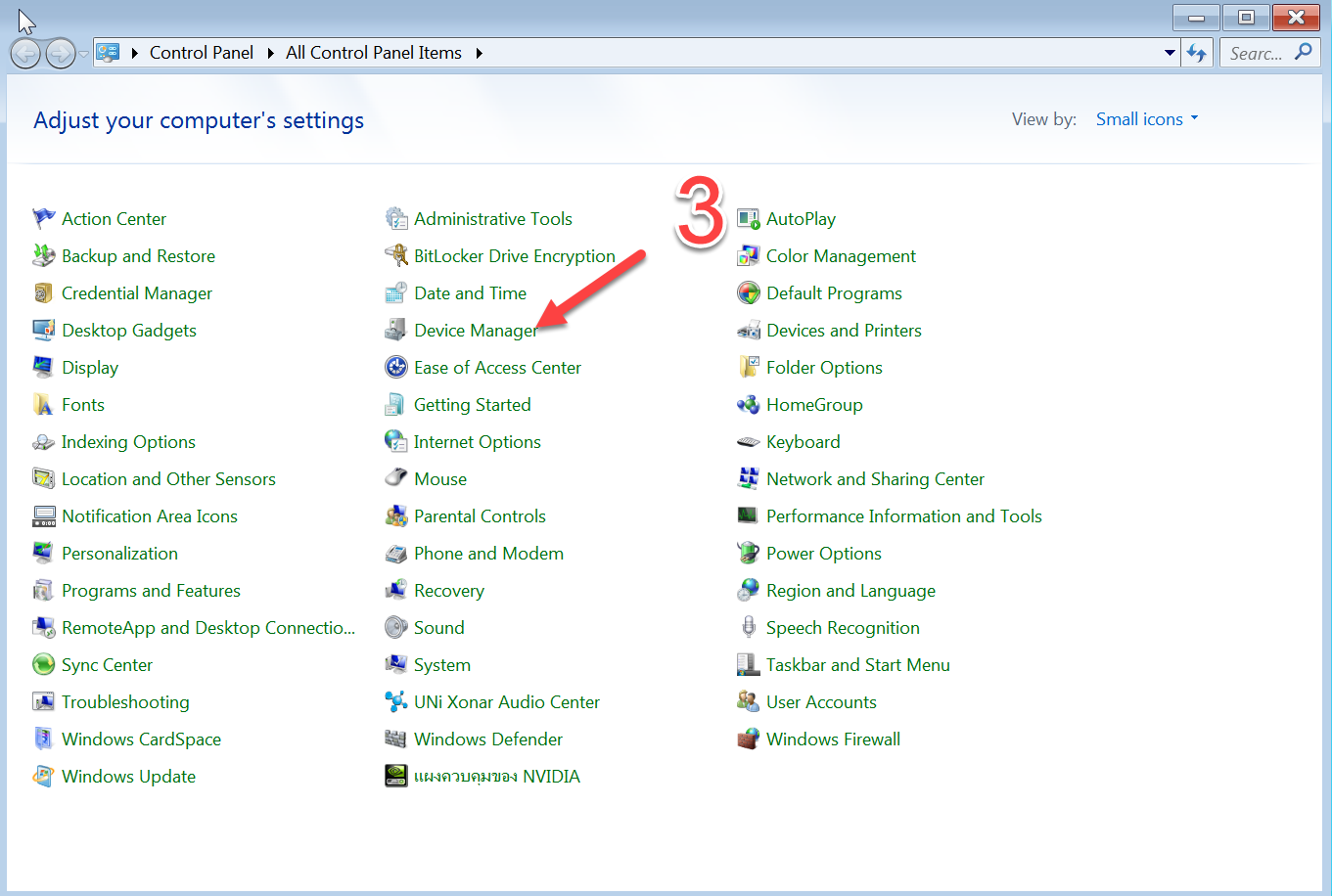Select Control Panel in the breadcrumb bar
Image resolution: width=1332 pixels, height=896 pixels.
click(202, 52)
